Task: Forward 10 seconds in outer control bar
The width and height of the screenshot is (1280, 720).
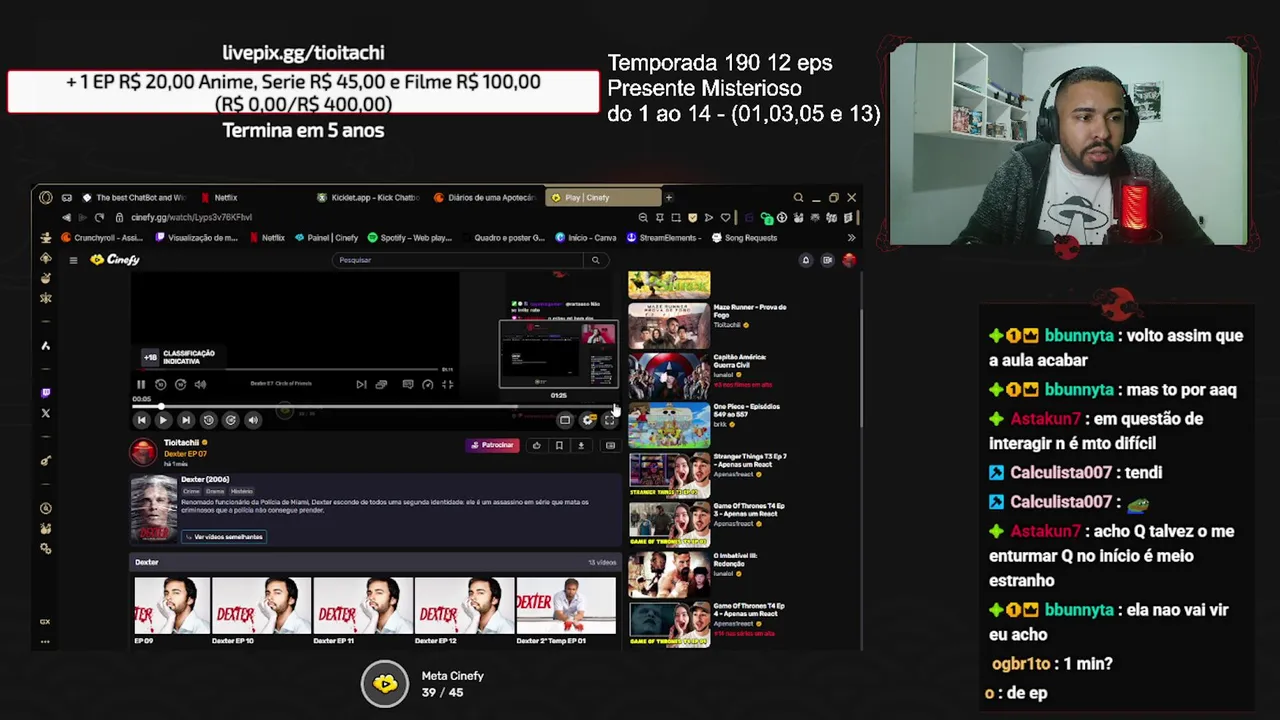Action: 230,420
